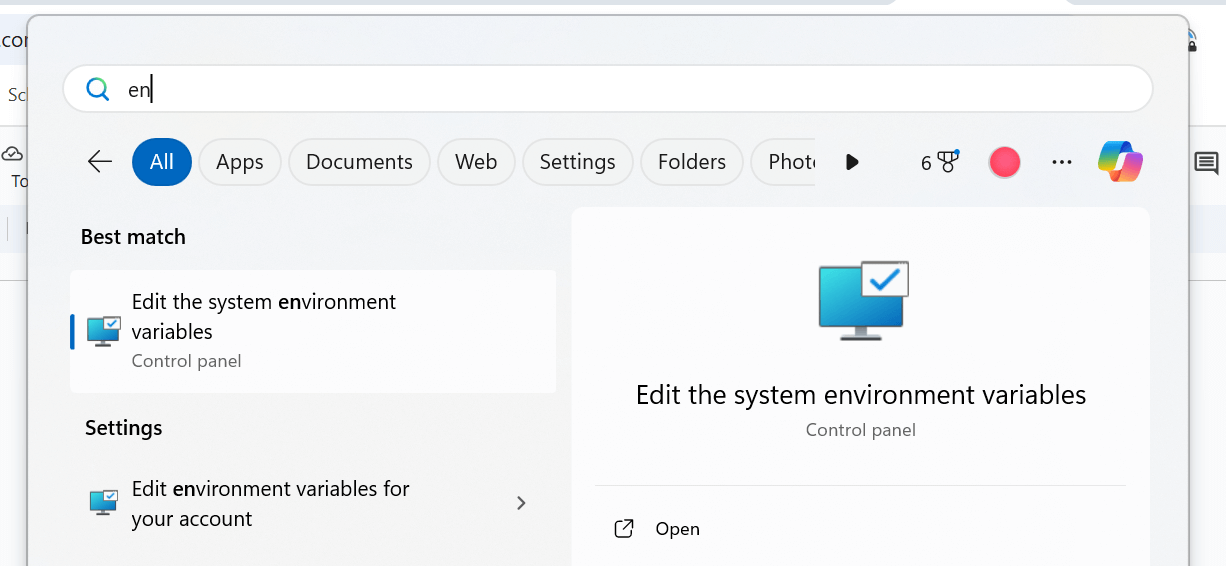Image resolution: width=1226 pixels, height=566 pixels.
Task: Click the red profile avatar circle
Action: [x=1004, y=162]
